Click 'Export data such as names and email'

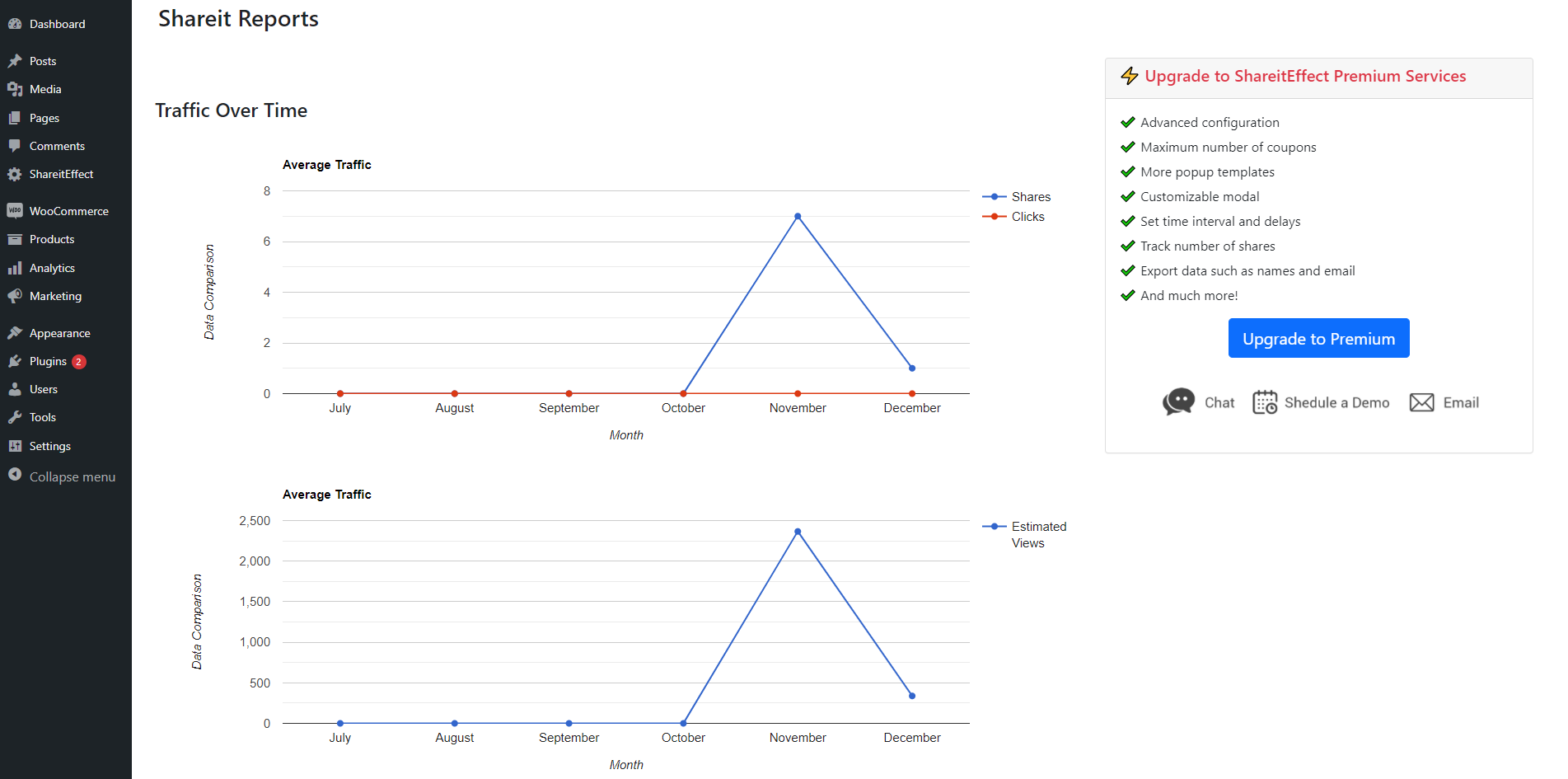click(1247, 270)
